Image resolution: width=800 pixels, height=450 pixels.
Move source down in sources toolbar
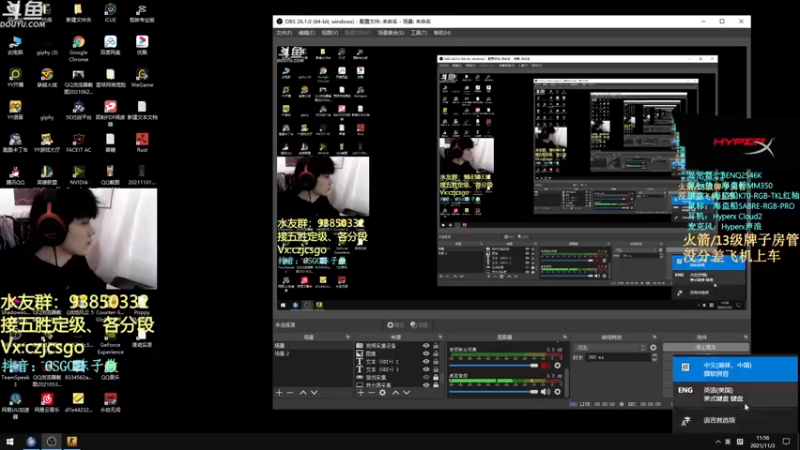pos(407,392)
